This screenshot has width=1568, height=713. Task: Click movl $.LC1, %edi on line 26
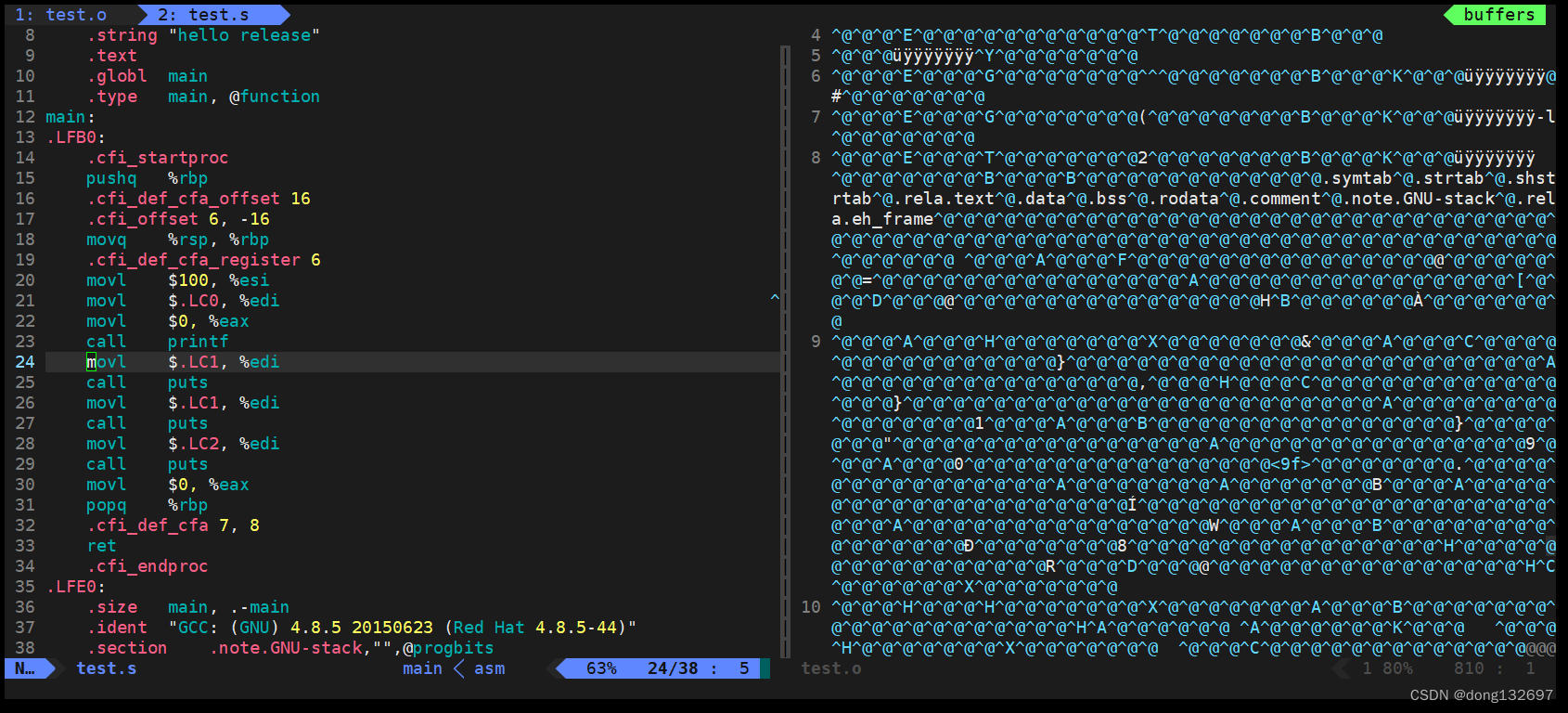tap(183, 403)
